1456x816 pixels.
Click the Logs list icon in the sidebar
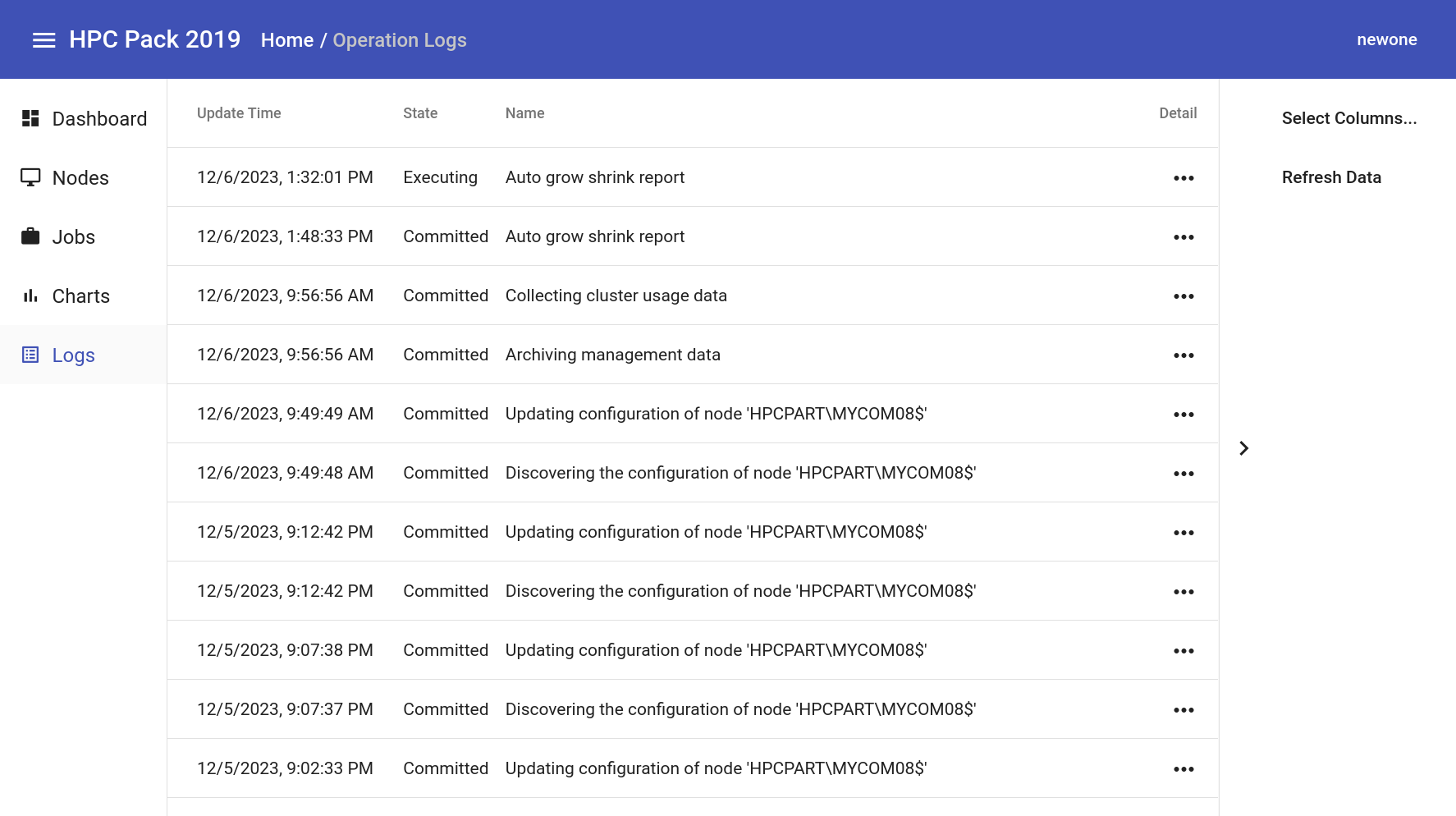[30, 354]
